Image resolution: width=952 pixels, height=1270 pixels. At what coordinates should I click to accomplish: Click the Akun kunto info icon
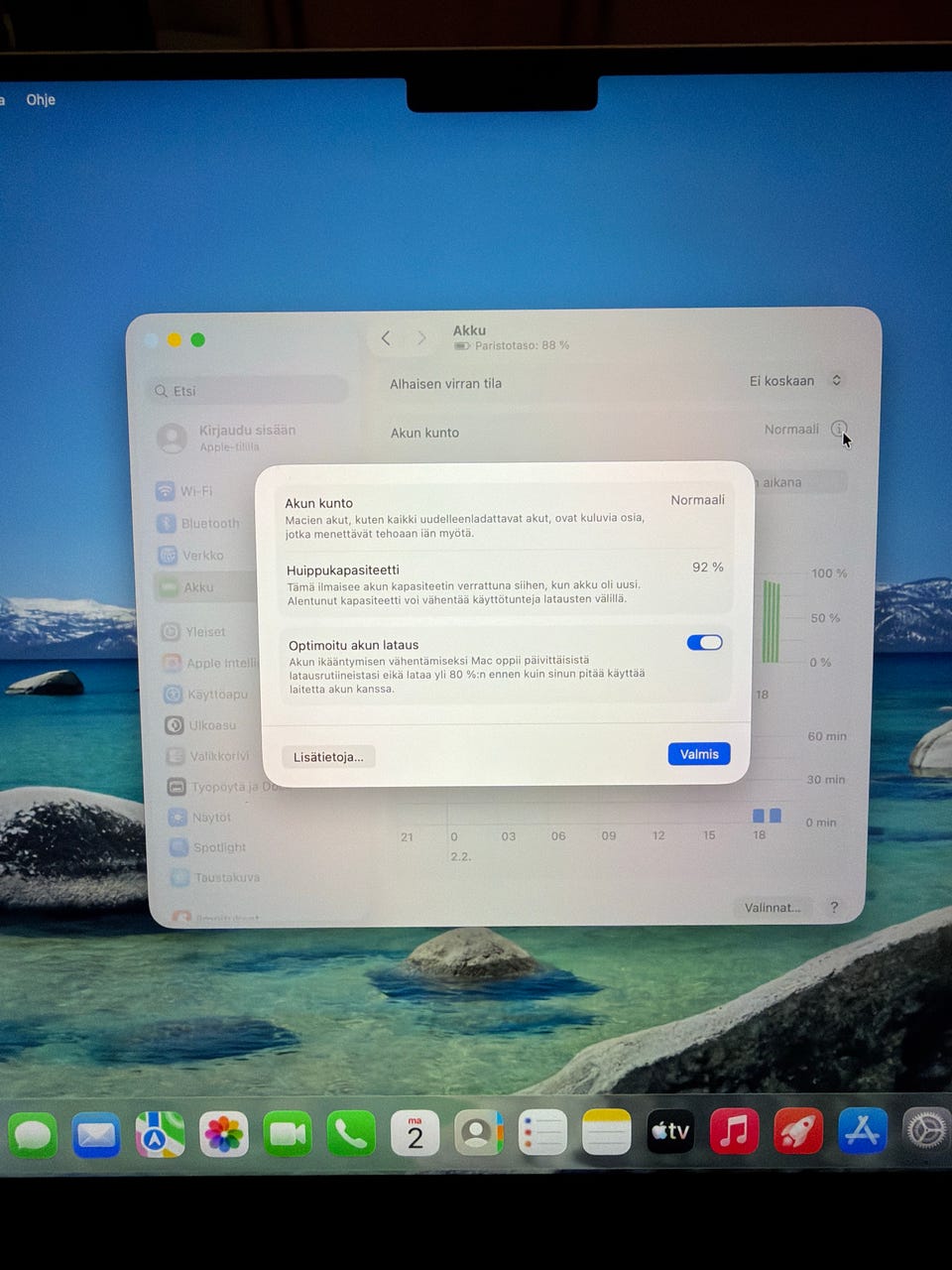click(x=839, y=430)
